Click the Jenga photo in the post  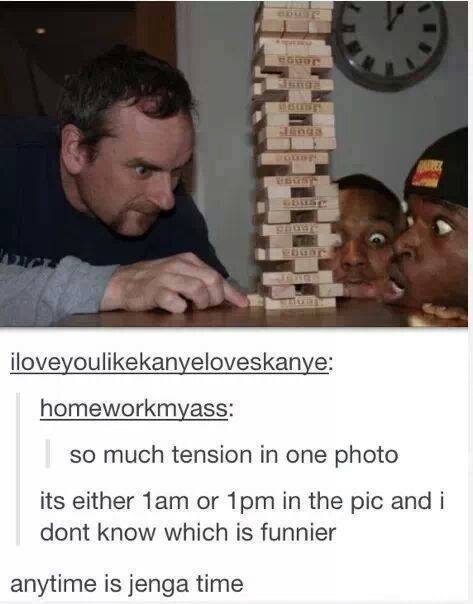(234, 164)
